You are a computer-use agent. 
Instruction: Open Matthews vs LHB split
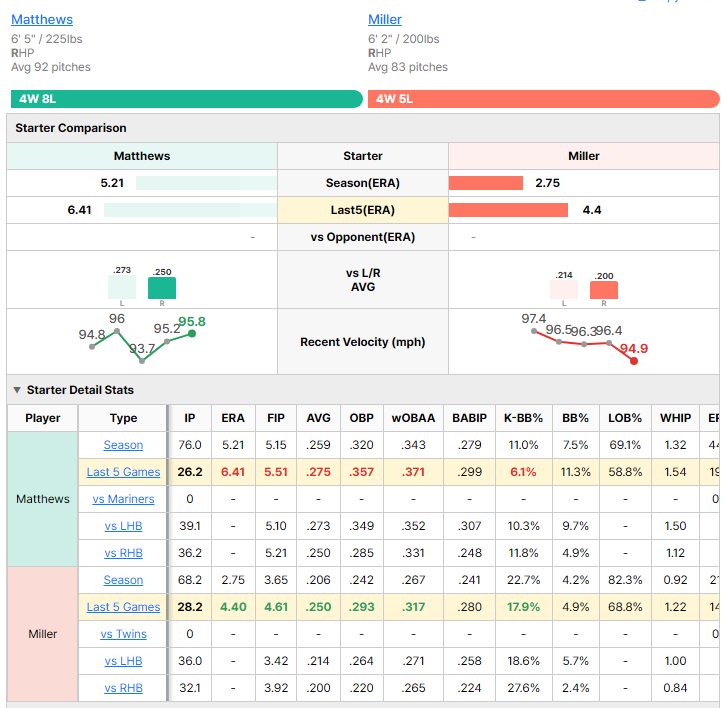(123, 526)
